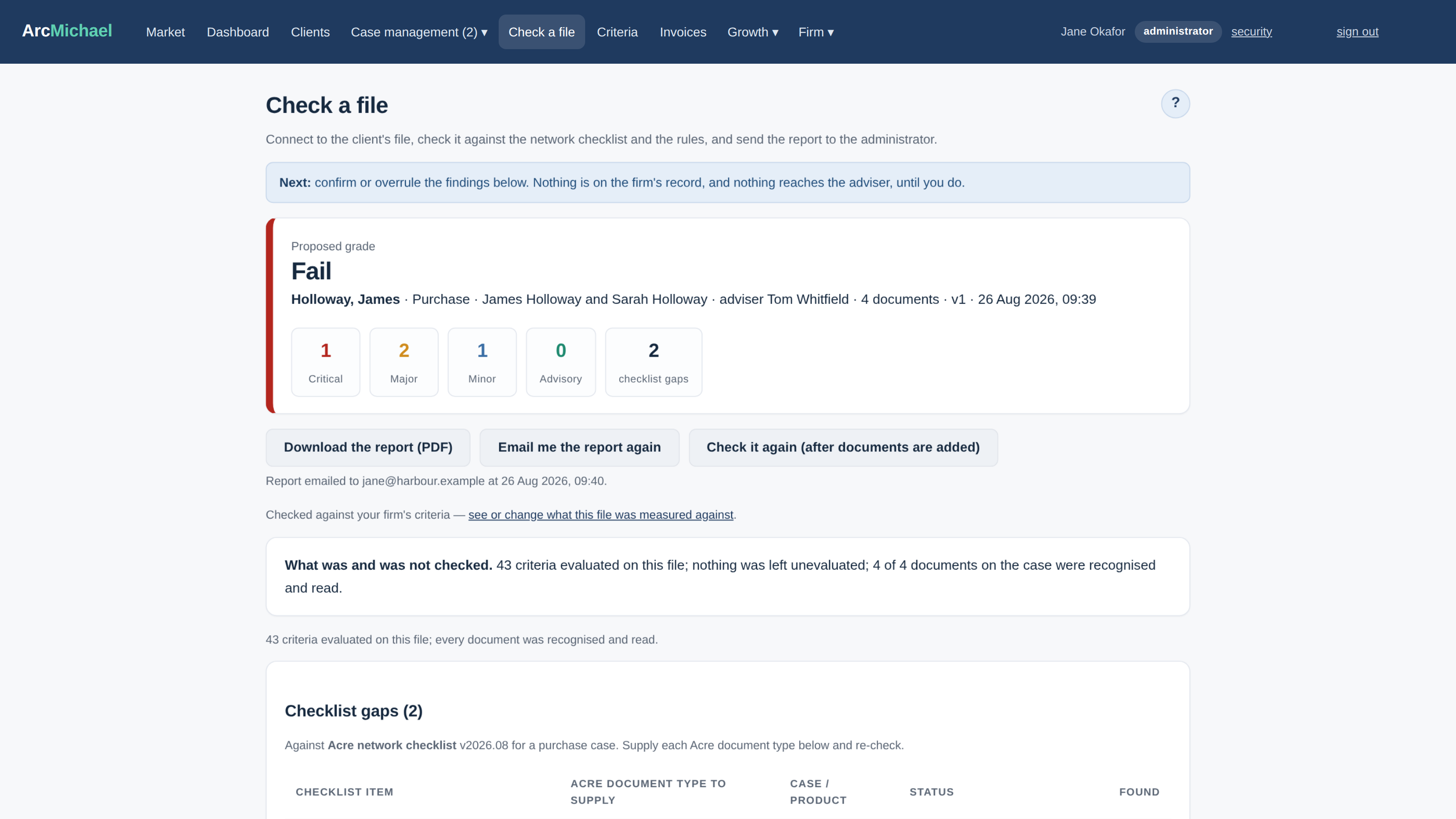This screenshot has width=1456, height=819.
Task: Click the Minor count card
Action: coord(482,362)
